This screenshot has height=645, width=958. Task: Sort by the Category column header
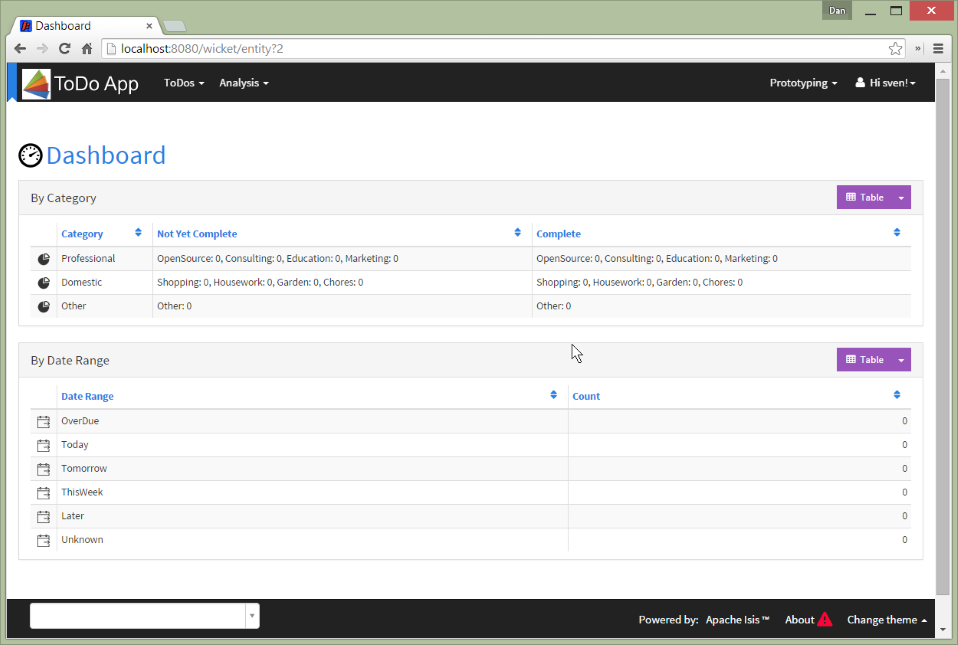(x=82, y=234)
